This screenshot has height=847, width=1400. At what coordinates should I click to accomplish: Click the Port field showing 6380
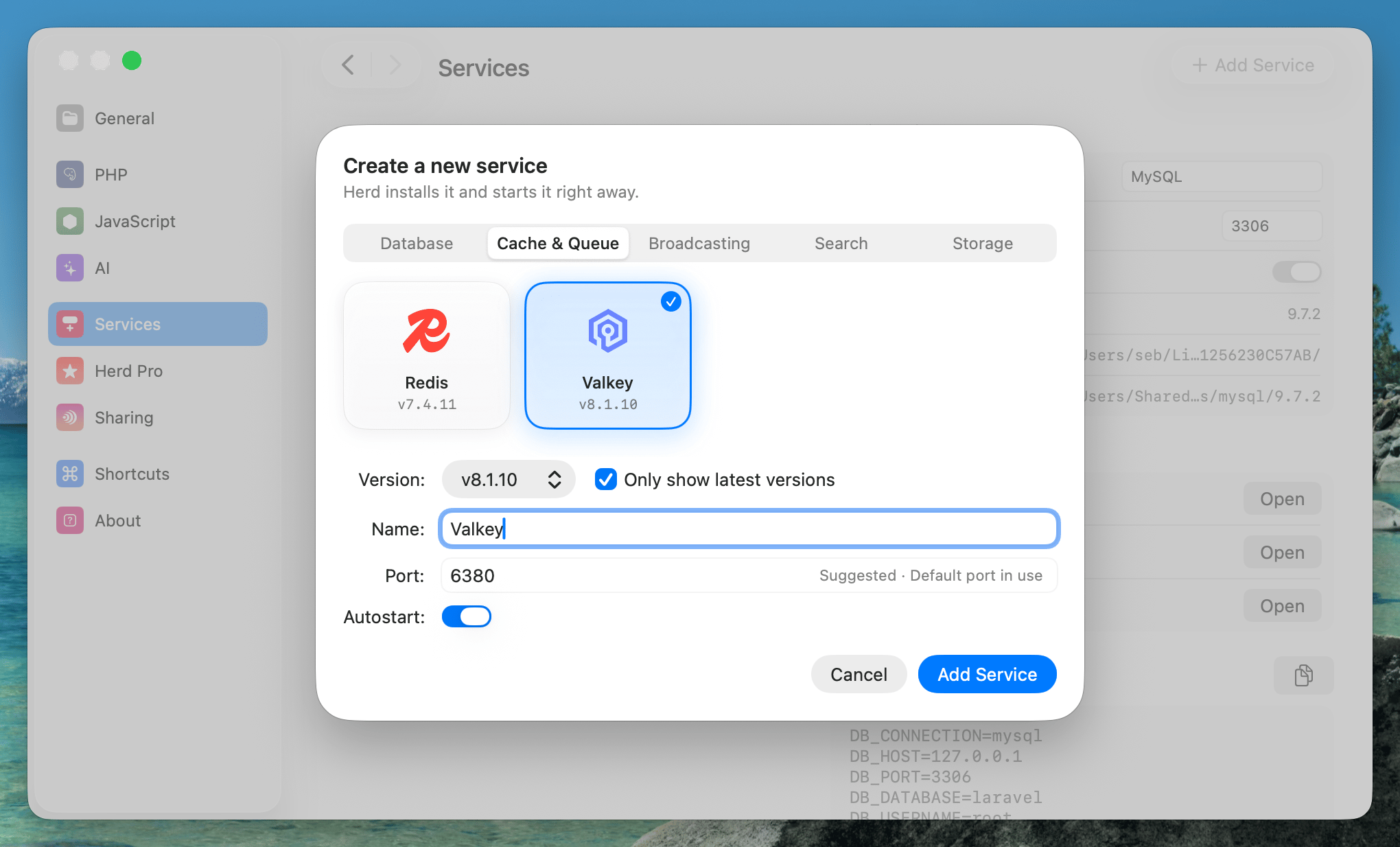749,575
